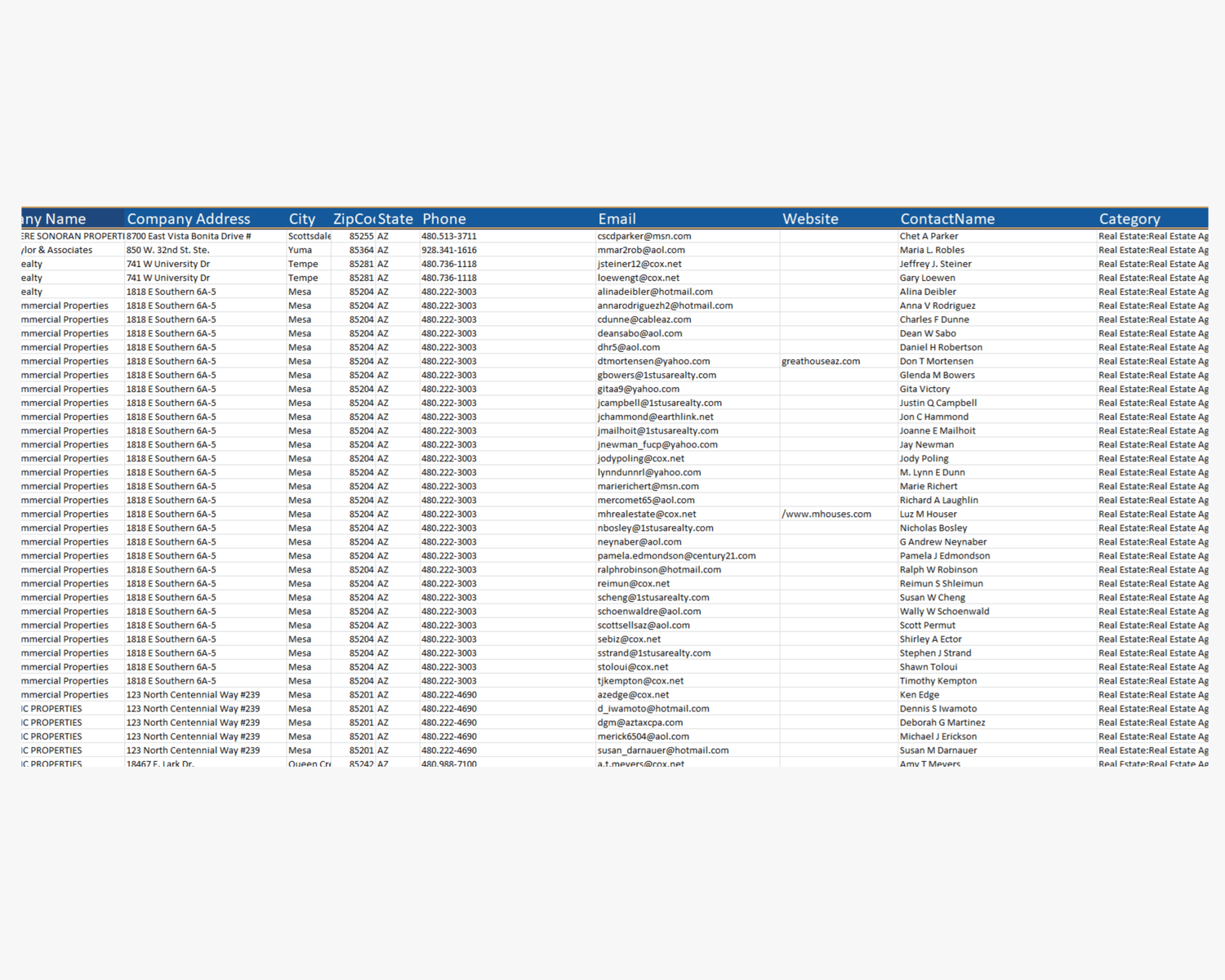This screenshot has height=980, width=1225.
Task: Click email pamela.edmondson@century21.com
Action: pos(676,555)
